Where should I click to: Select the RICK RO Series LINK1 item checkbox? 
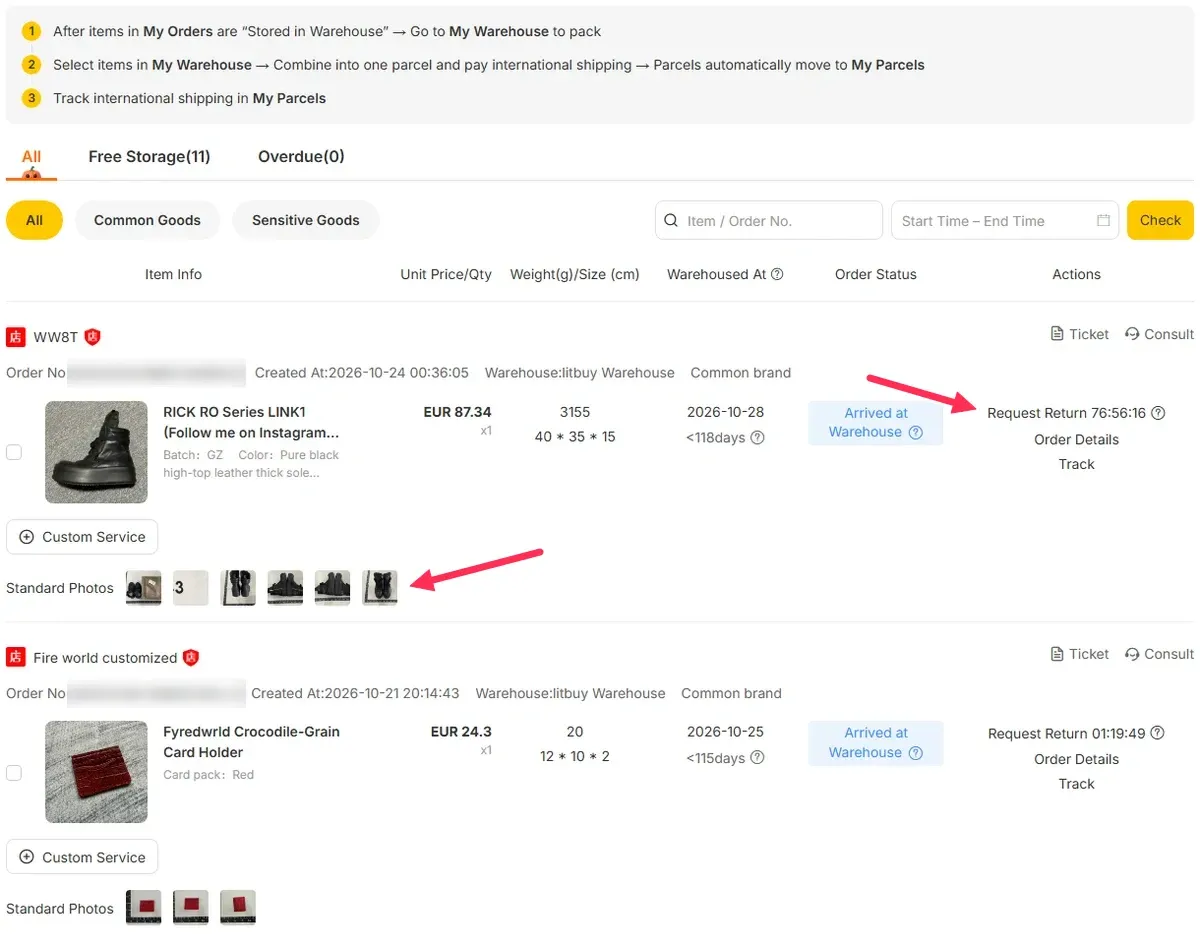[x=14, y=452]
